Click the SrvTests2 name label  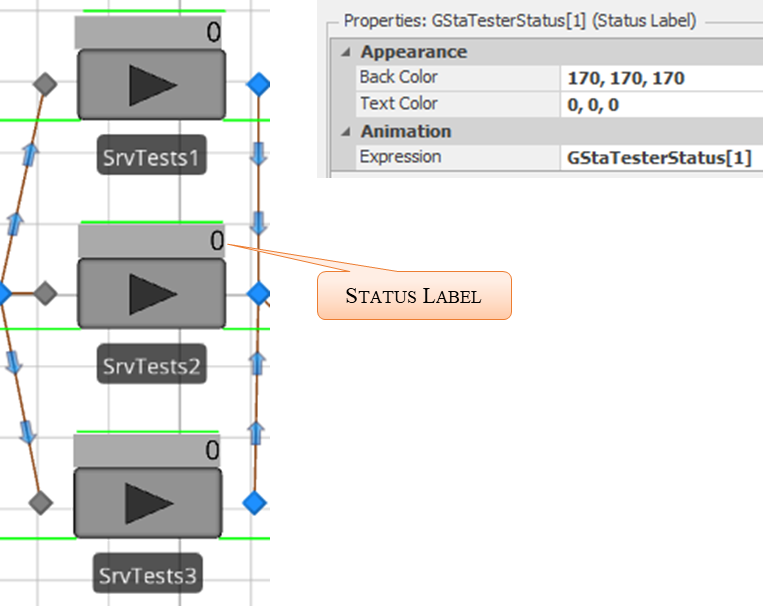[x=152, y=364]
